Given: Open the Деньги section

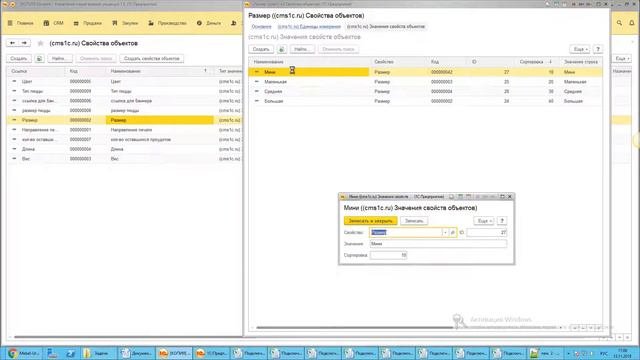Looking at the screenshot, I should [x=209, y=23].
